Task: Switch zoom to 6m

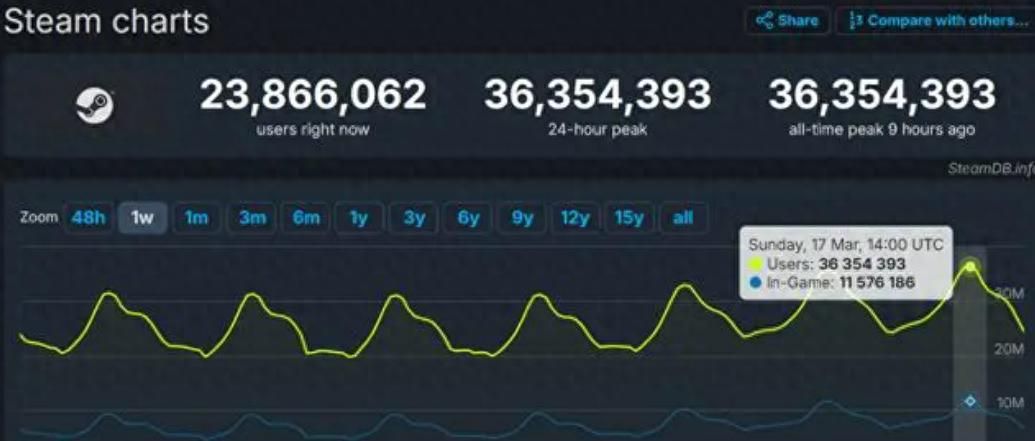Action: tap(306, 217)
